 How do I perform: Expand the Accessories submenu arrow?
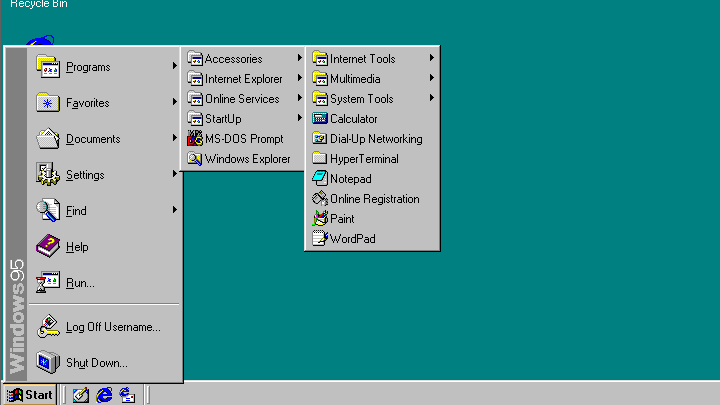tap(299, 58)
